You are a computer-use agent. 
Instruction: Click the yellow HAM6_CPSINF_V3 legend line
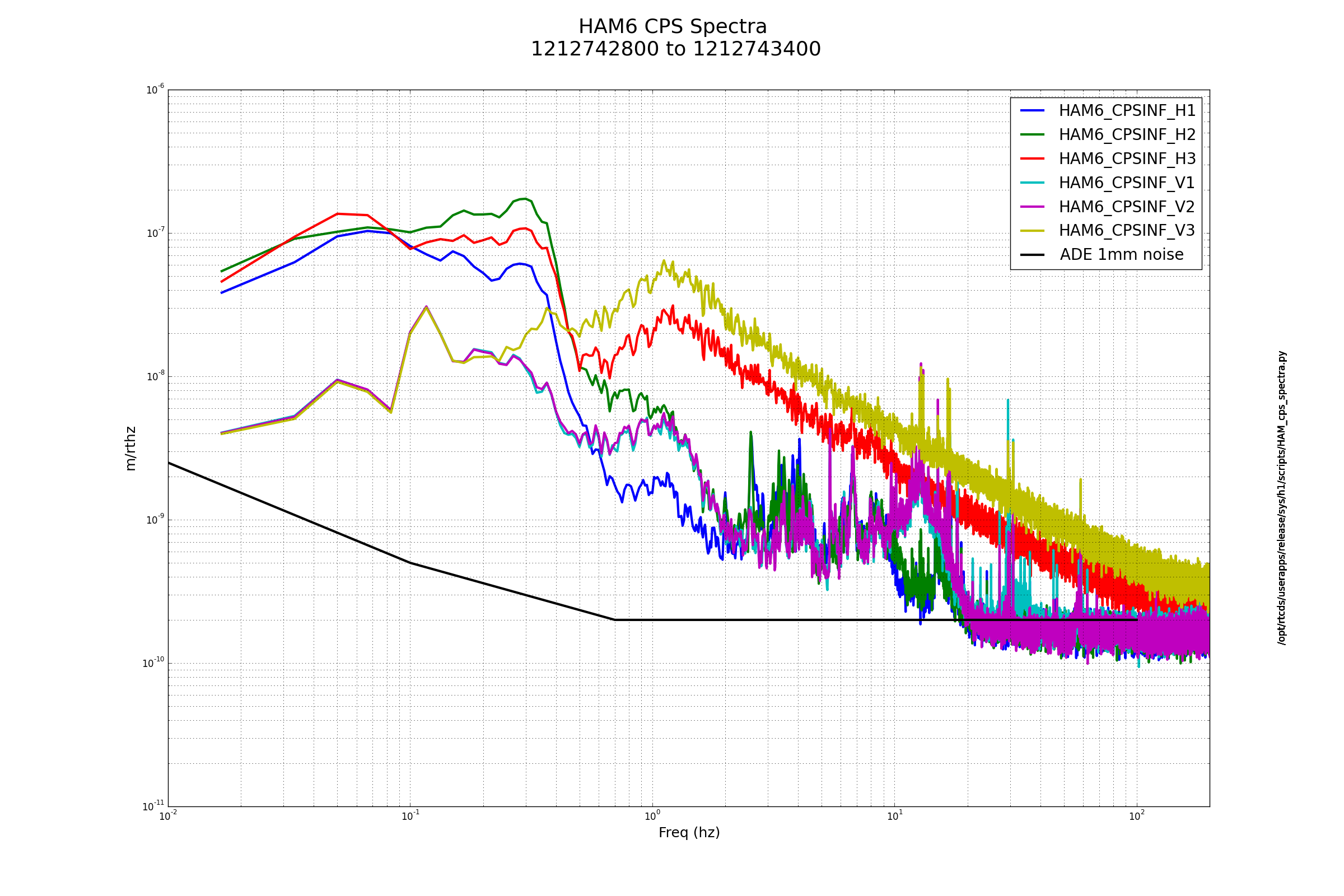tap(1032, 230)
